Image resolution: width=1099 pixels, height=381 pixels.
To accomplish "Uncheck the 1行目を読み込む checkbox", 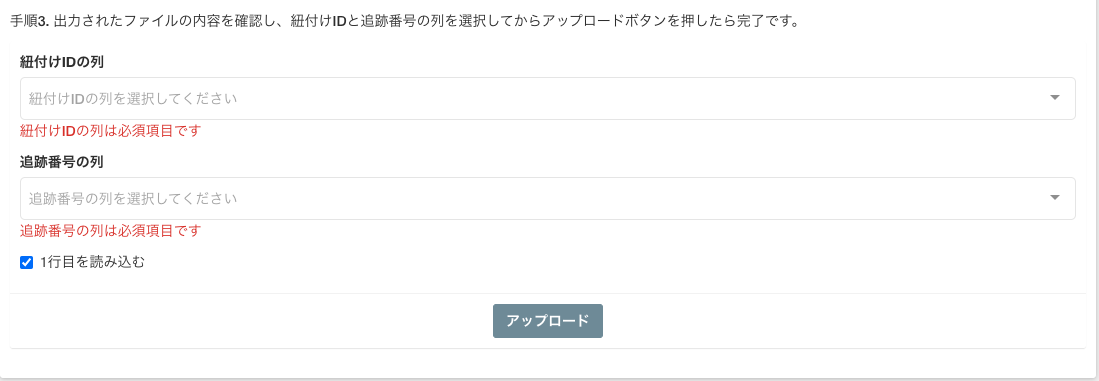I will [27, 263].
